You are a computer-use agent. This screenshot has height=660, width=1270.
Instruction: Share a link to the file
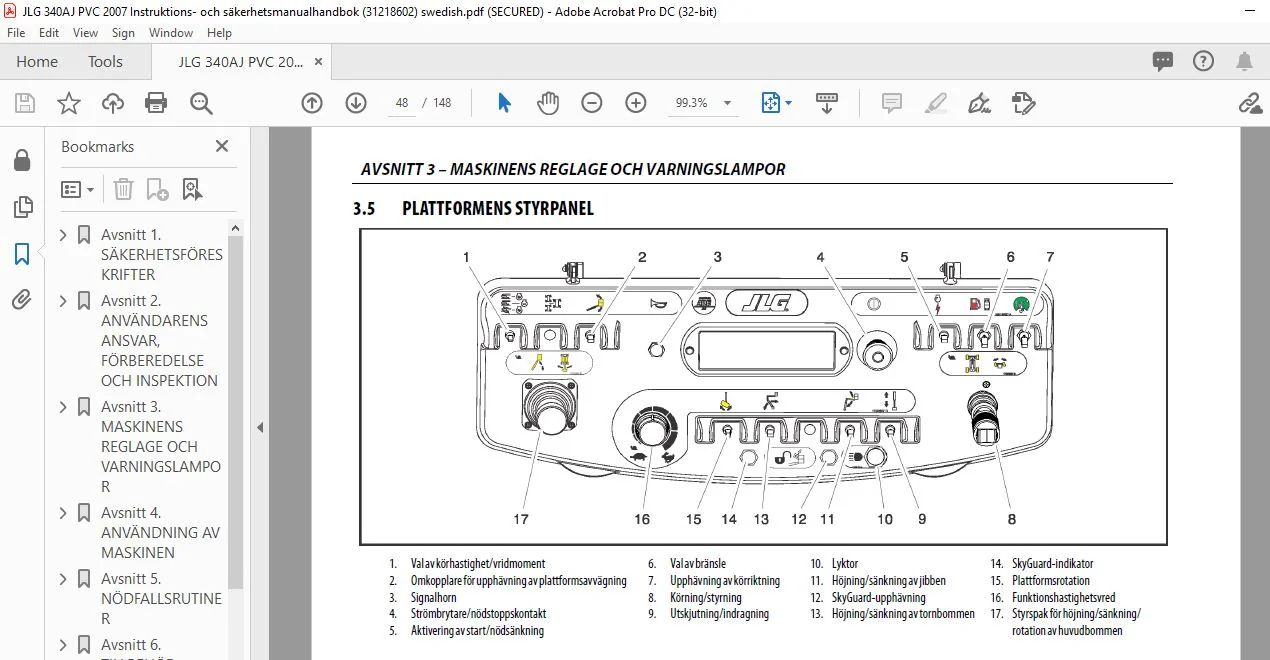pyautogui.click(x=1249, y=103)
